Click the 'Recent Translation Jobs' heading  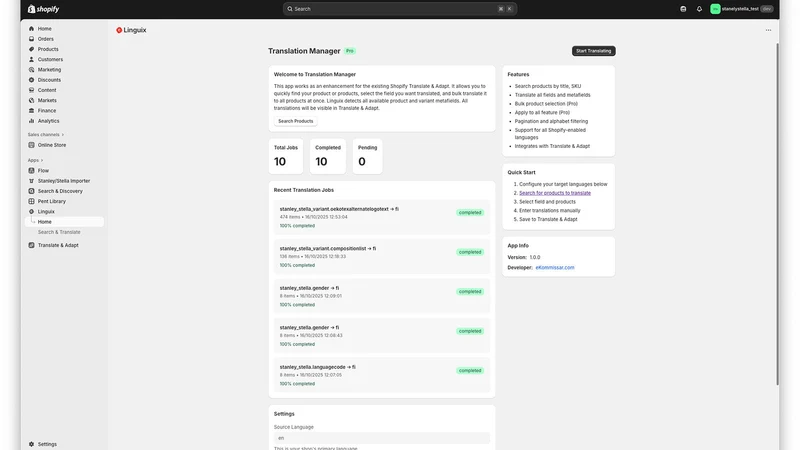(304, 190)
